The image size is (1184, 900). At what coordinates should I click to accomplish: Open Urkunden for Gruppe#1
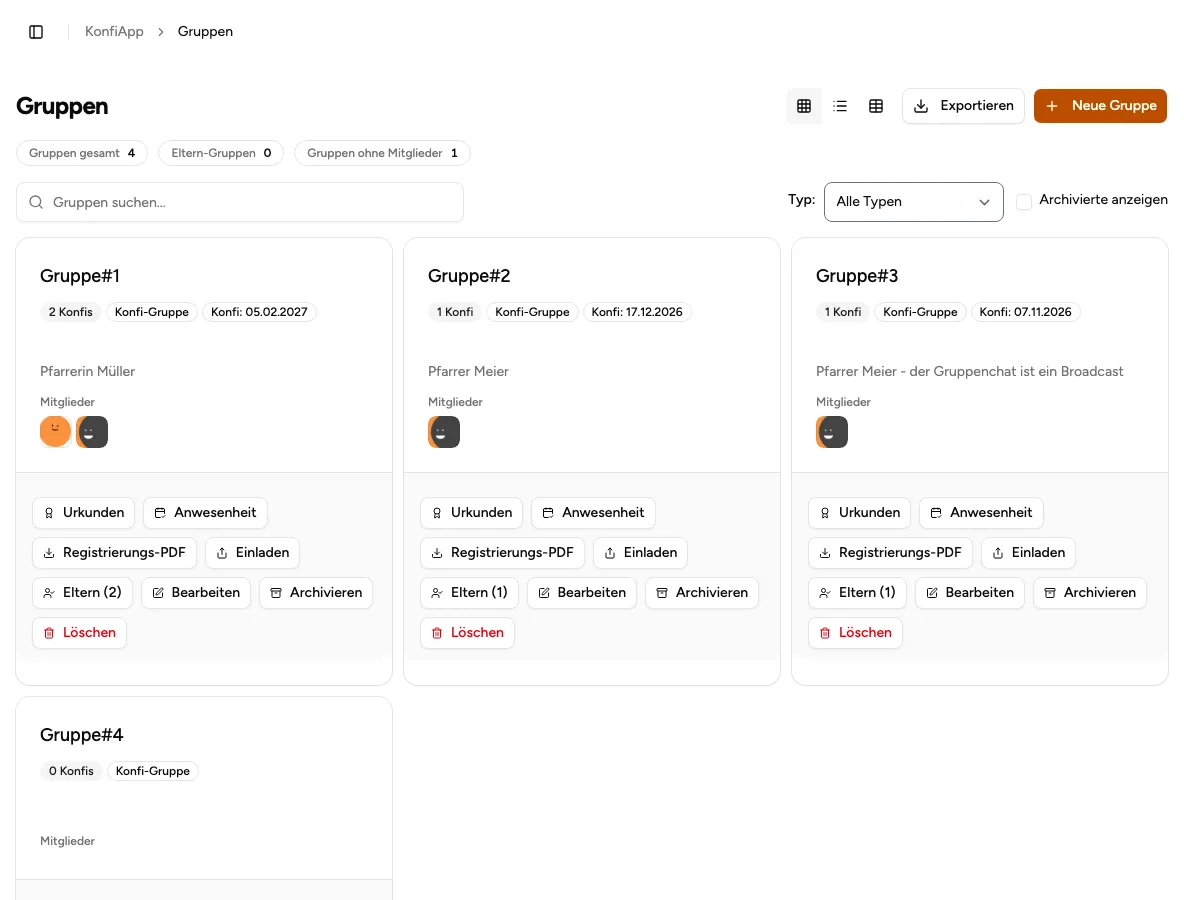click(84, 513)
